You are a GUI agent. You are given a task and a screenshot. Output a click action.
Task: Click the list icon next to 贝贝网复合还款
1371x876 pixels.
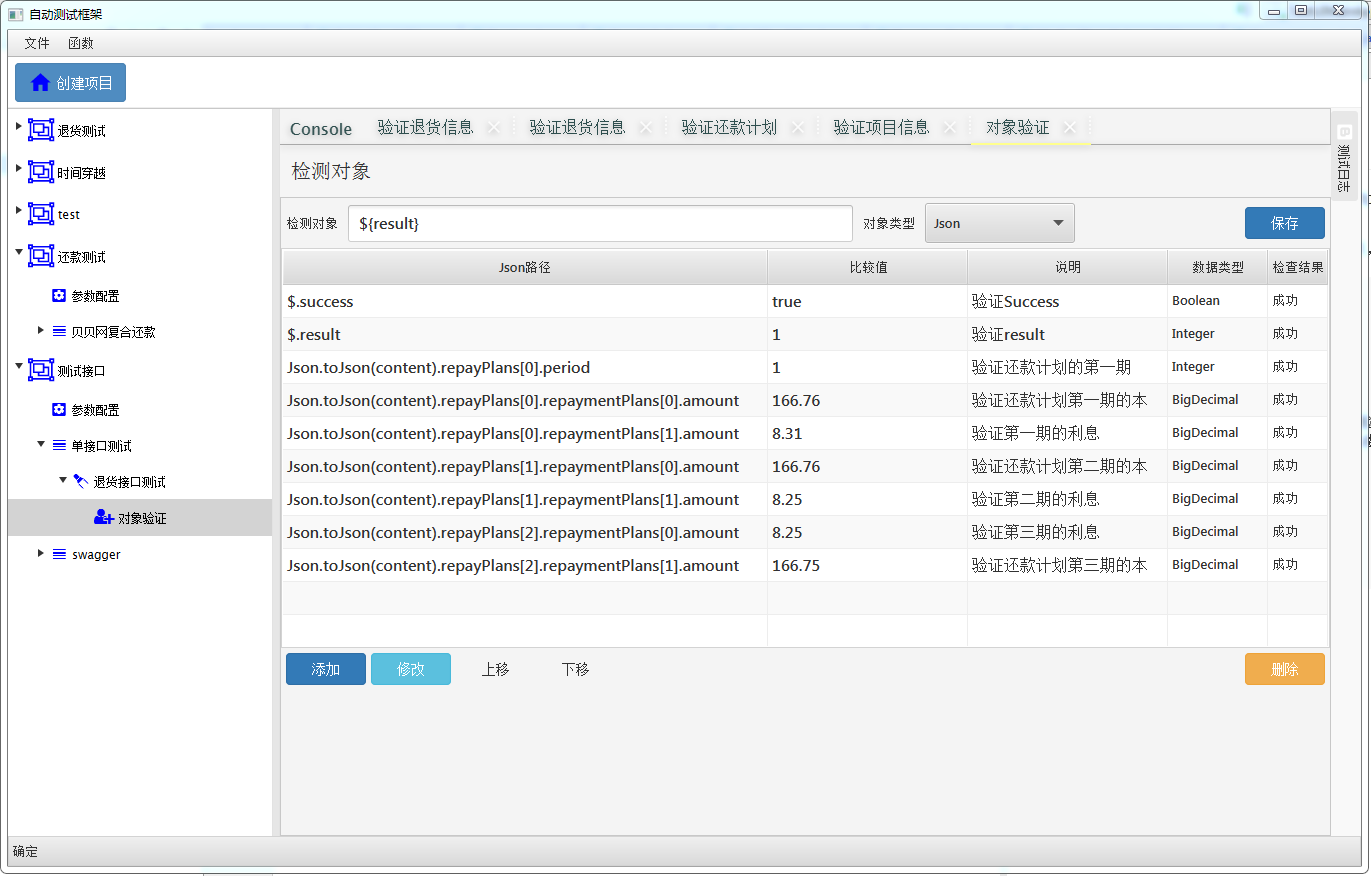point(59,331)
